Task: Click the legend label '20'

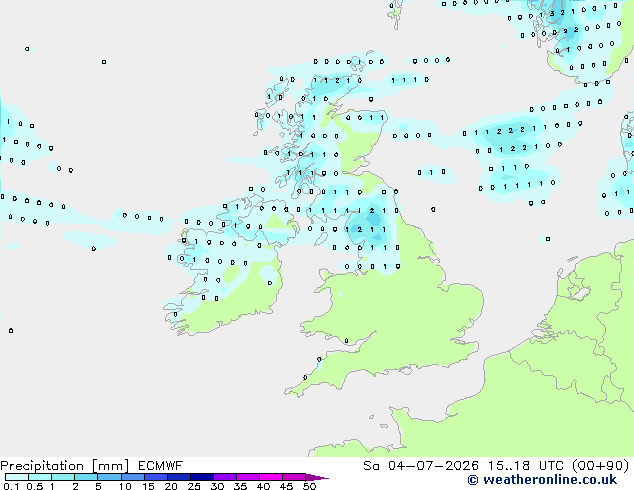Action: click(x=171, y=486)
